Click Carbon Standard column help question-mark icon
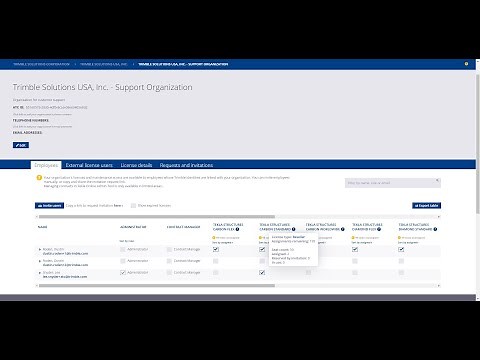This screenshot has height=360, width=480. pos(294,229)
